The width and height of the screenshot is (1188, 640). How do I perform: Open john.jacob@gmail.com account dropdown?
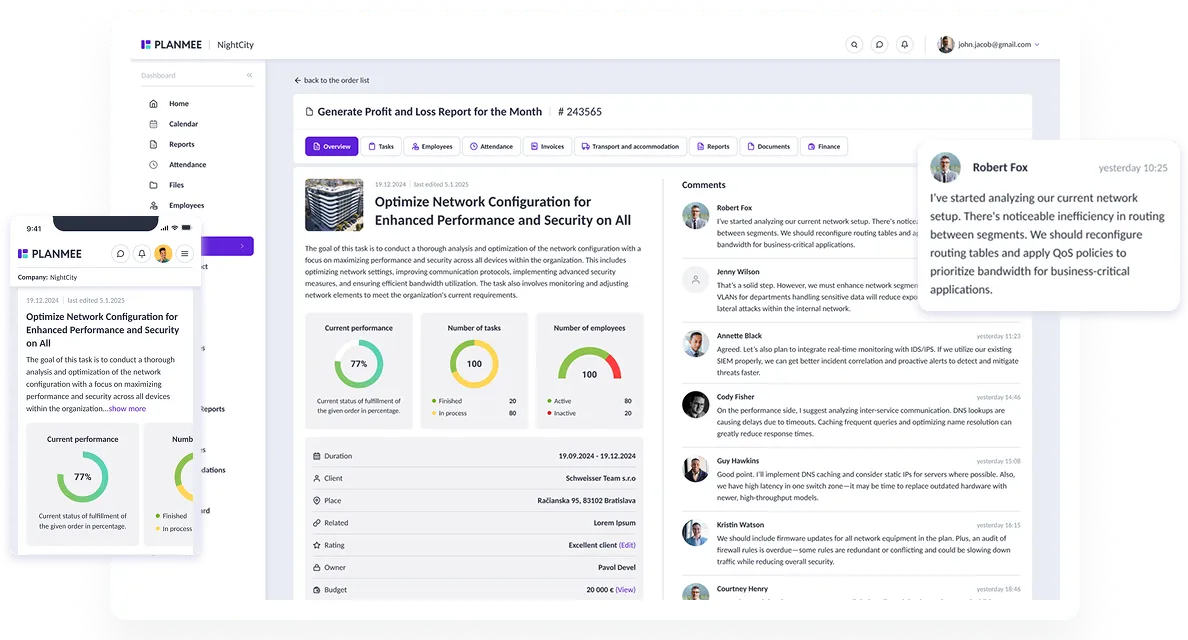(999, 45)
